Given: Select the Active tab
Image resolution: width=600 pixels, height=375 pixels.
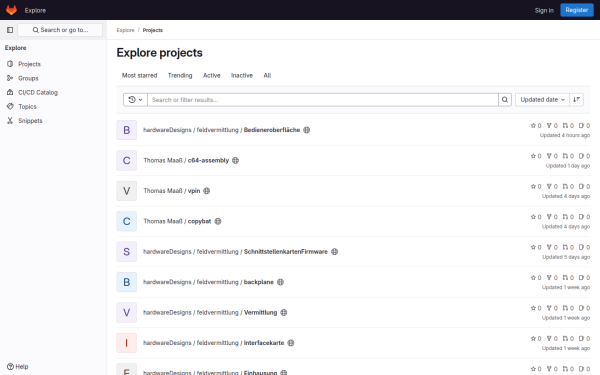Looking at the screenshot, I should coord(212,75).
